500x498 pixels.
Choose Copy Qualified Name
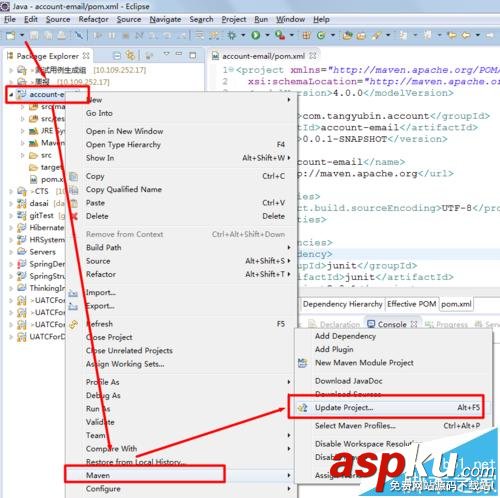pos(180,189)
